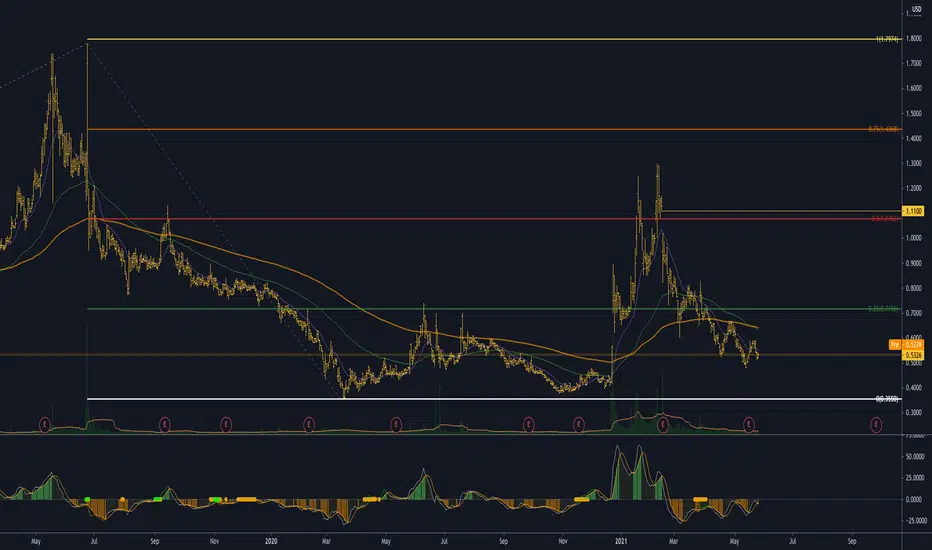Select the green 0.25 Fibonacci level label
Screen dimensions: 932x550
[x=884, y=309]
